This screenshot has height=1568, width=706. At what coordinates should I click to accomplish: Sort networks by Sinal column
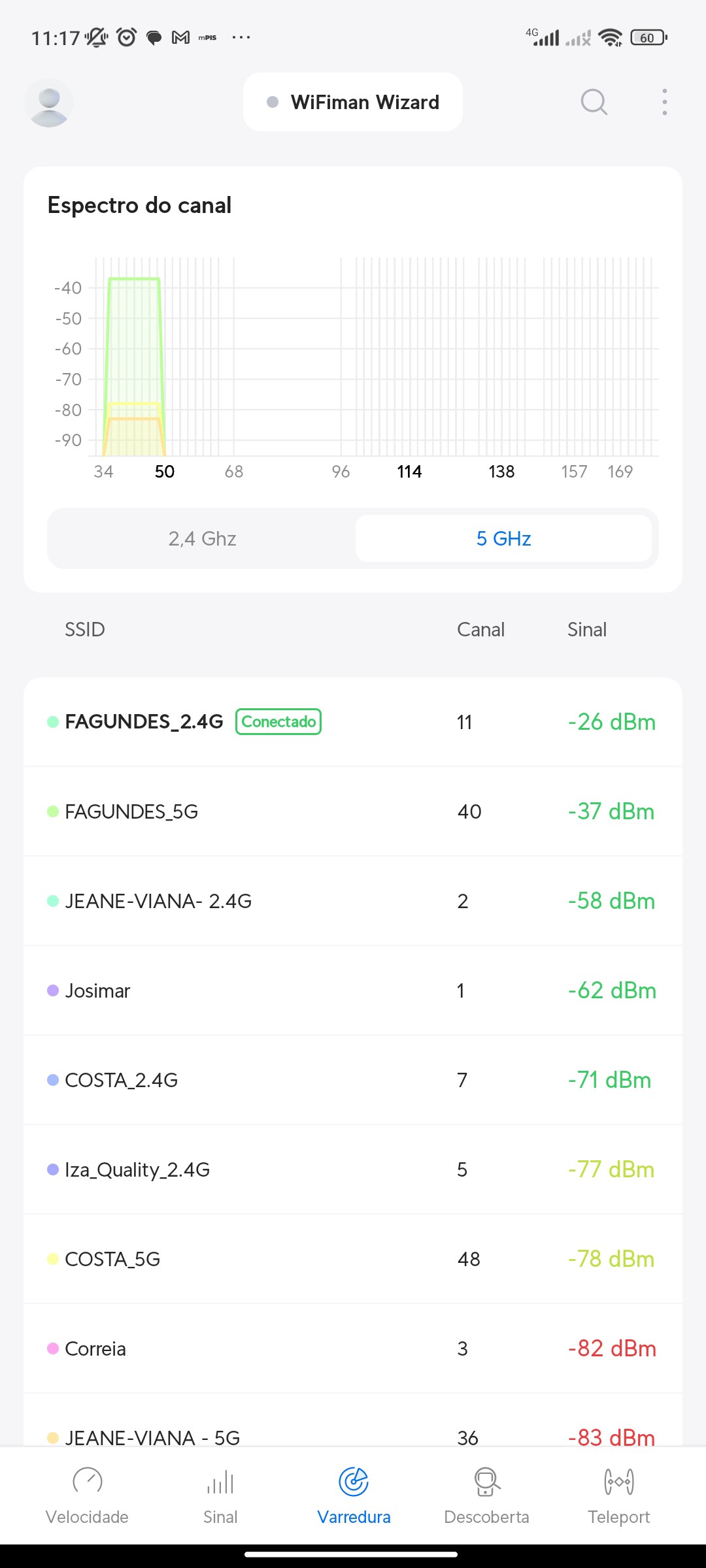(586, 629)
